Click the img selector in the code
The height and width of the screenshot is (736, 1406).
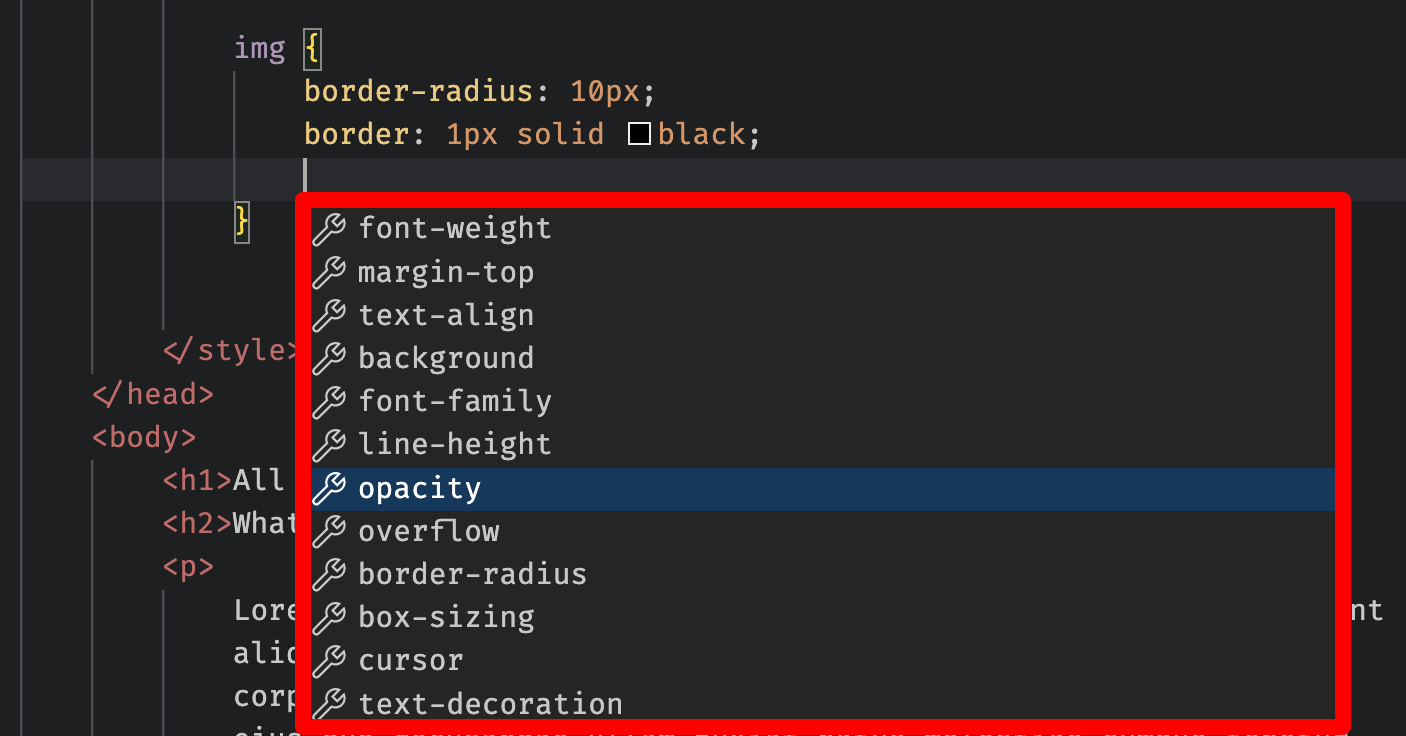[259, 48]
